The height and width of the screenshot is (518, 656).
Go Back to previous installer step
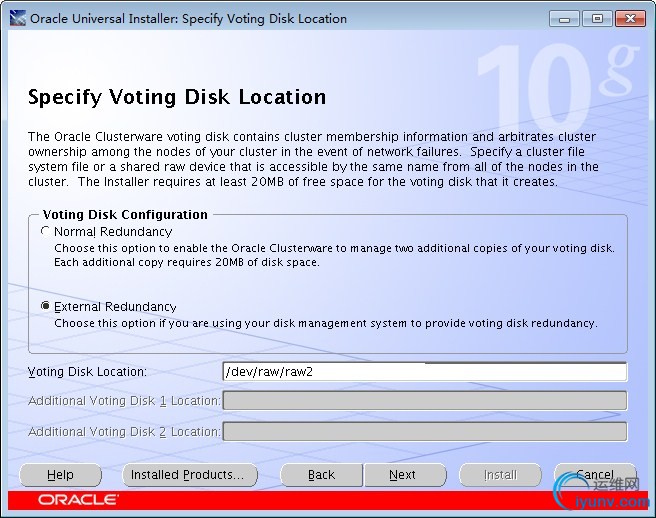(321, 475)
